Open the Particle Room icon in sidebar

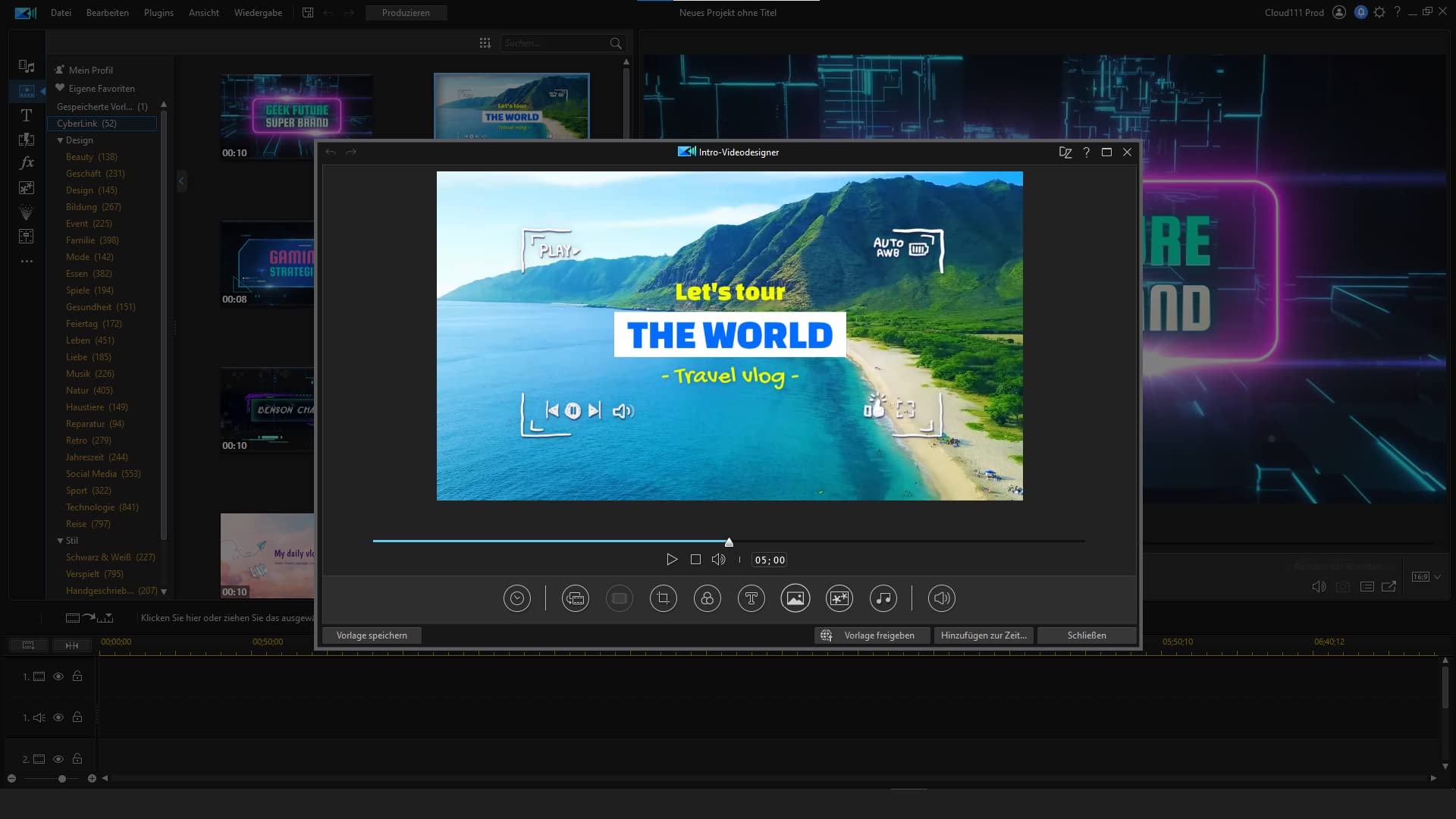(27, 212)
